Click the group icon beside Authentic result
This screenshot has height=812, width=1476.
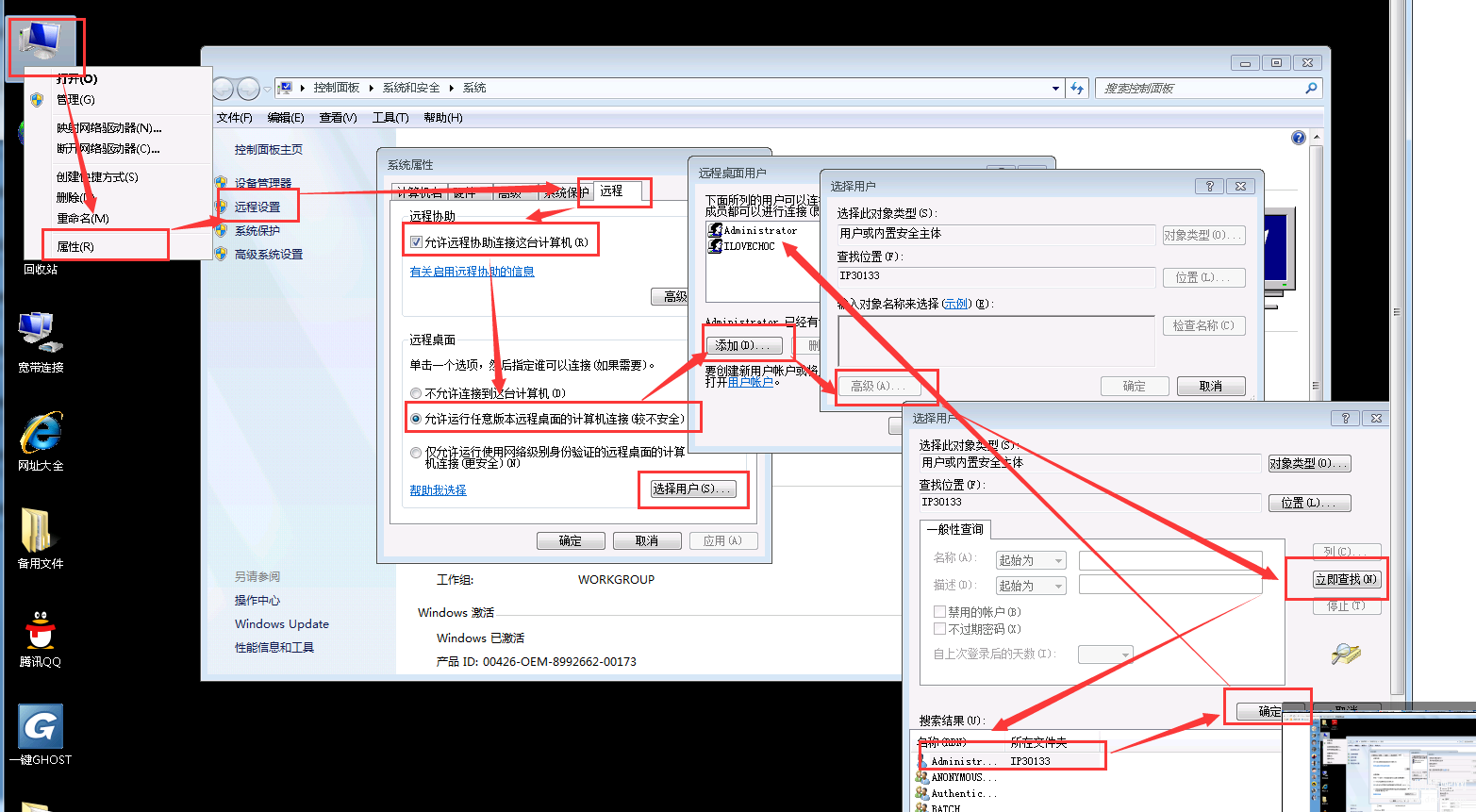pos(922,794)
